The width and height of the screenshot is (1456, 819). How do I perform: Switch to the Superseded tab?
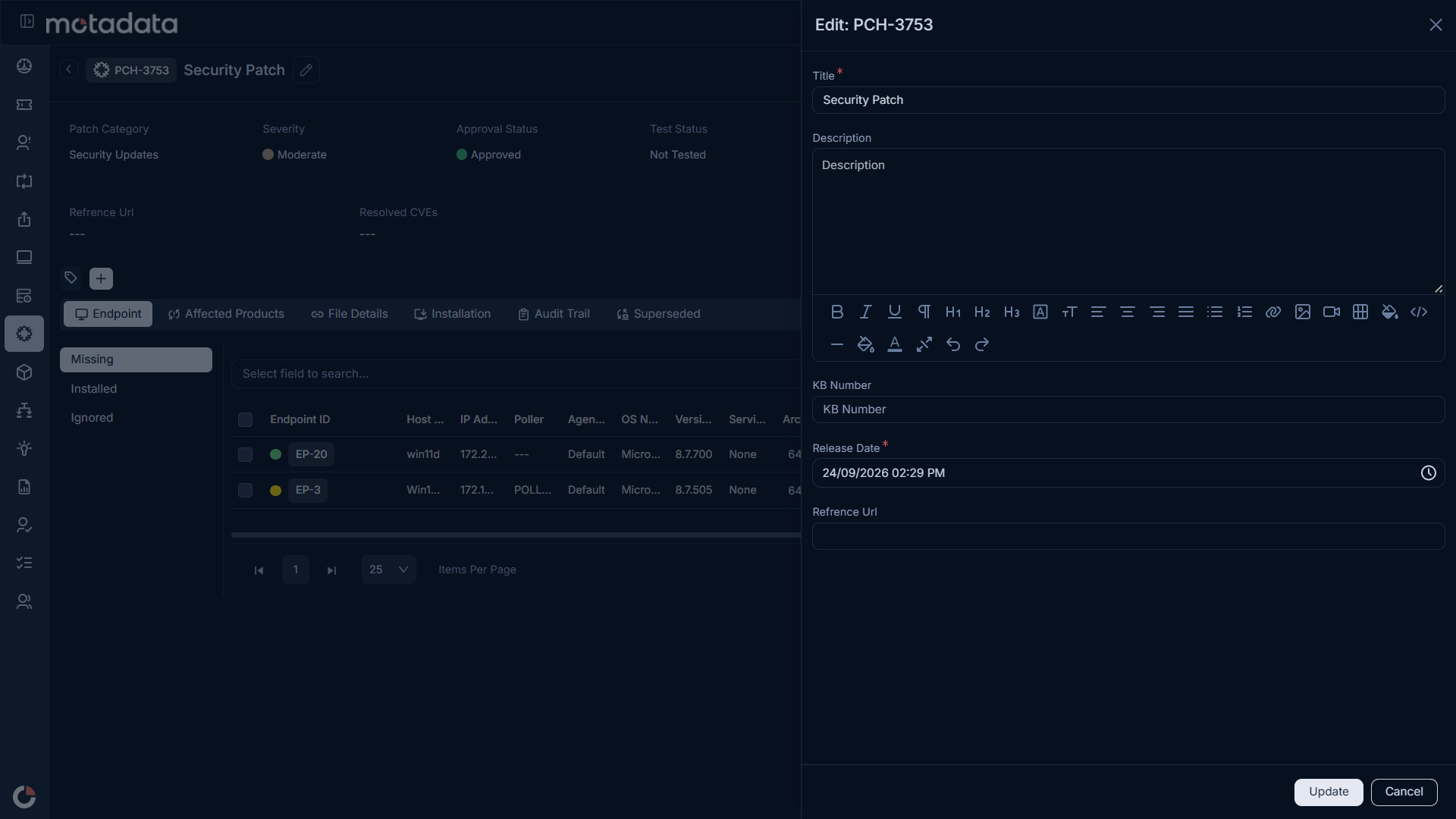click(658, 314)
